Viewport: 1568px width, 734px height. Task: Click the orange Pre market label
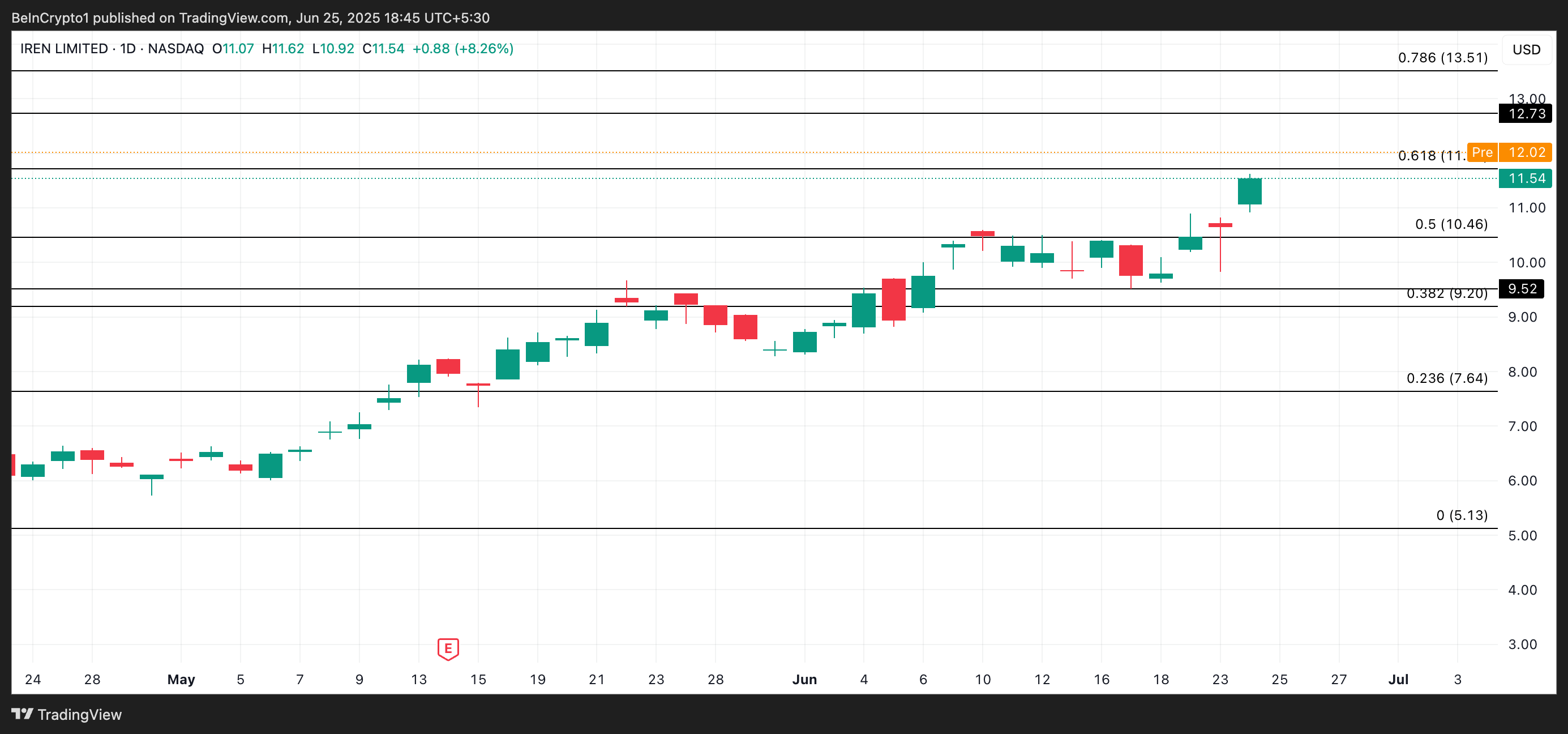tap(1481, 152)
